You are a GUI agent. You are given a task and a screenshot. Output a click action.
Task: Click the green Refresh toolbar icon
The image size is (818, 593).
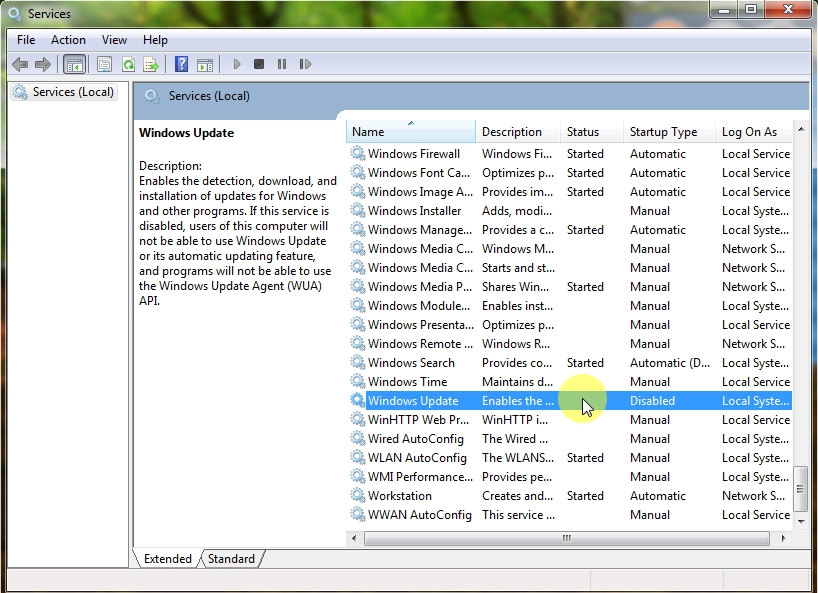point(128,64)
